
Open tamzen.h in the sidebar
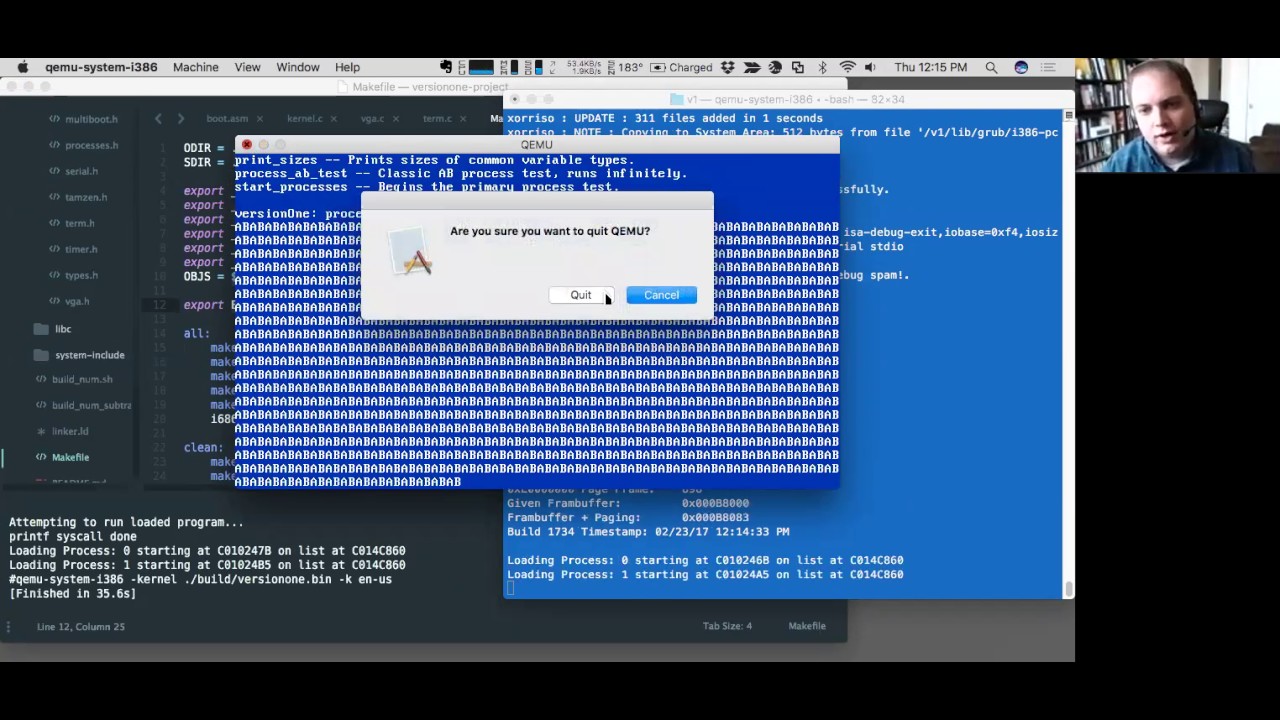[85, 197]
